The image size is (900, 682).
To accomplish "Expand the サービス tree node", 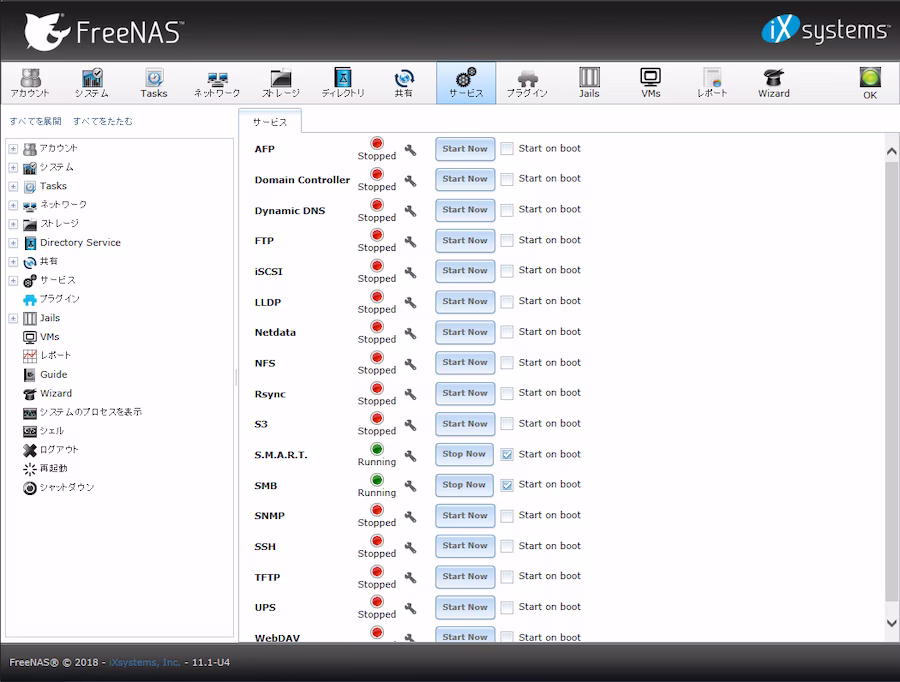I will tap(13, 281).
